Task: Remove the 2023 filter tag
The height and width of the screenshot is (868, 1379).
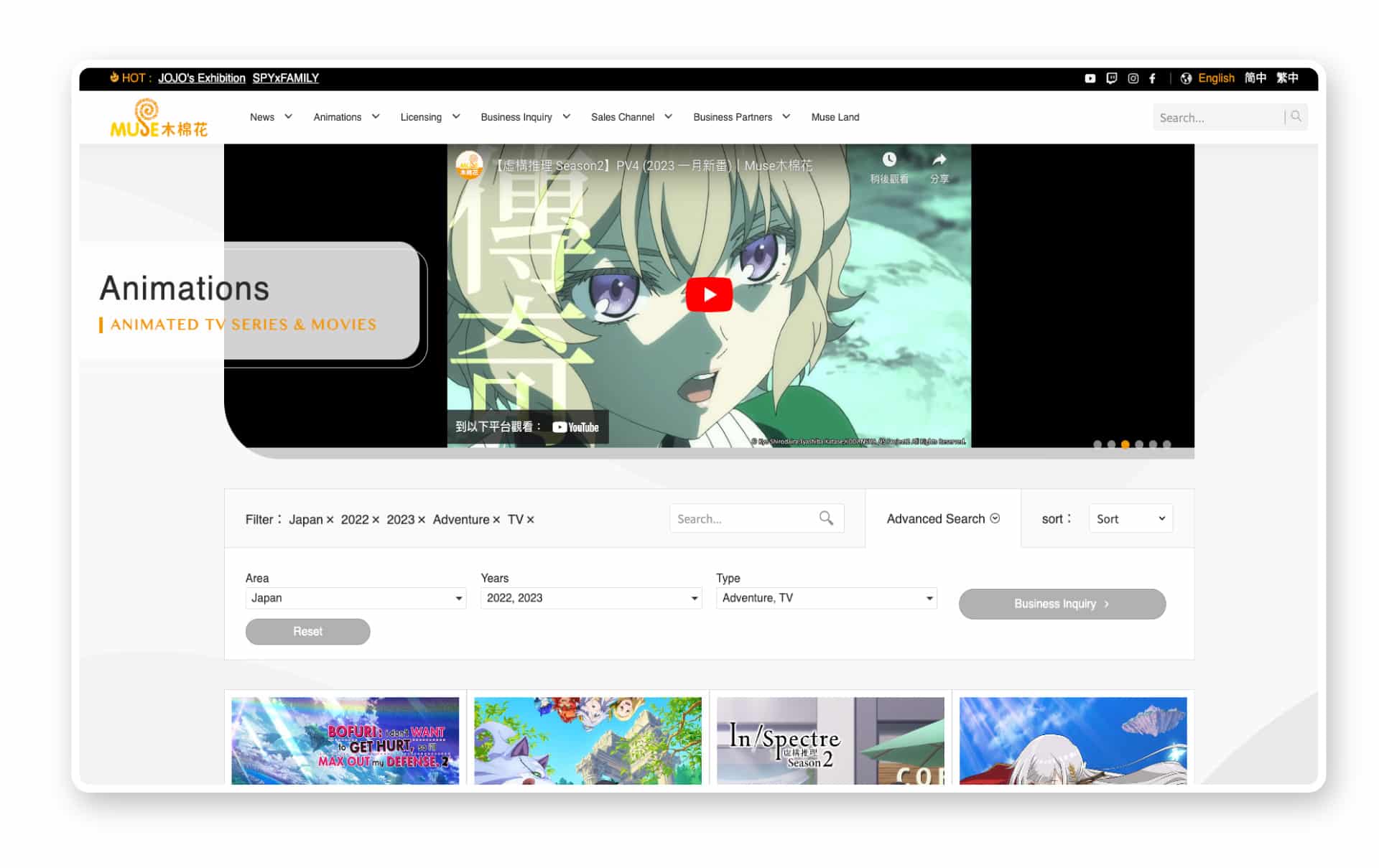Action: (422, 520)
